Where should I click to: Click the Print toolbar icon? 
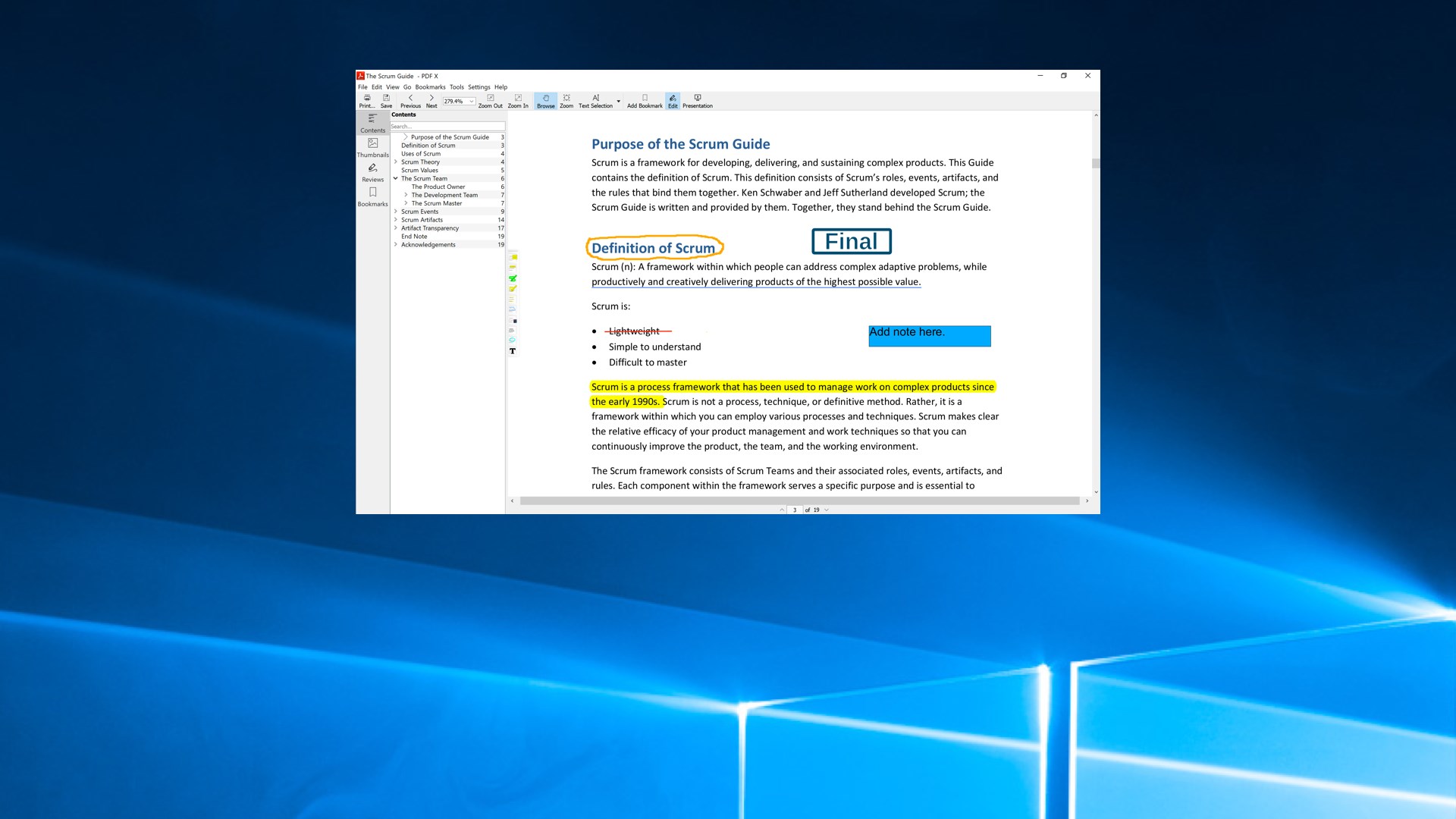367,100
